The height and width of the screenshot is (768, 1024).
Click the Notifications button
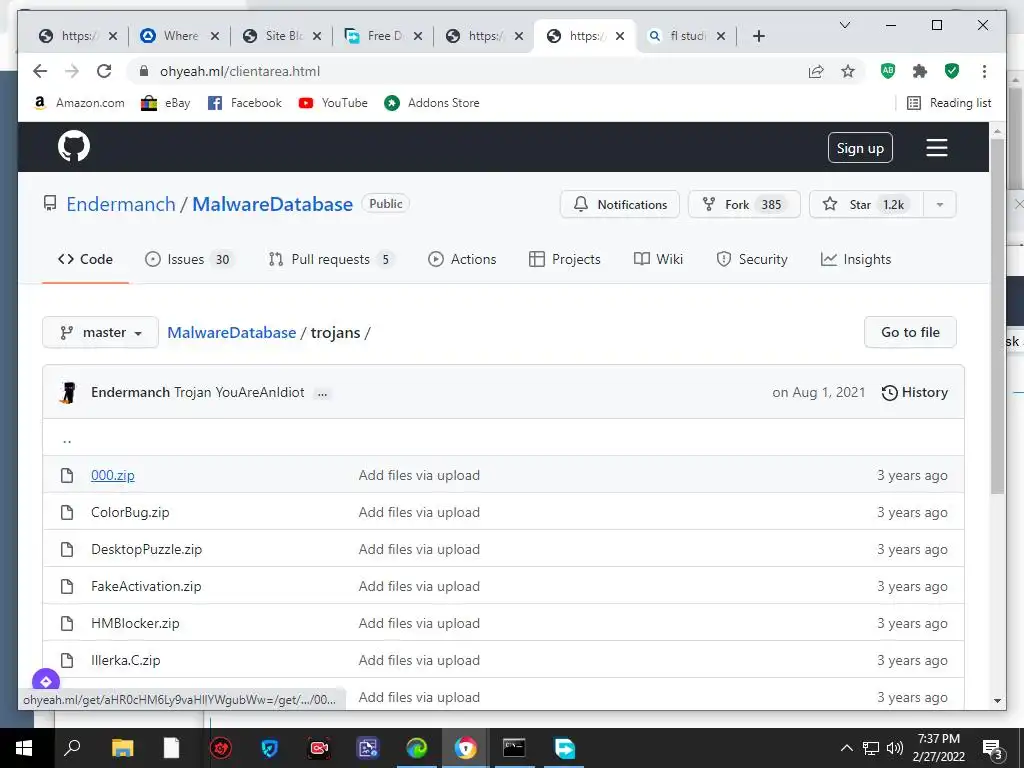pos(620,204)
